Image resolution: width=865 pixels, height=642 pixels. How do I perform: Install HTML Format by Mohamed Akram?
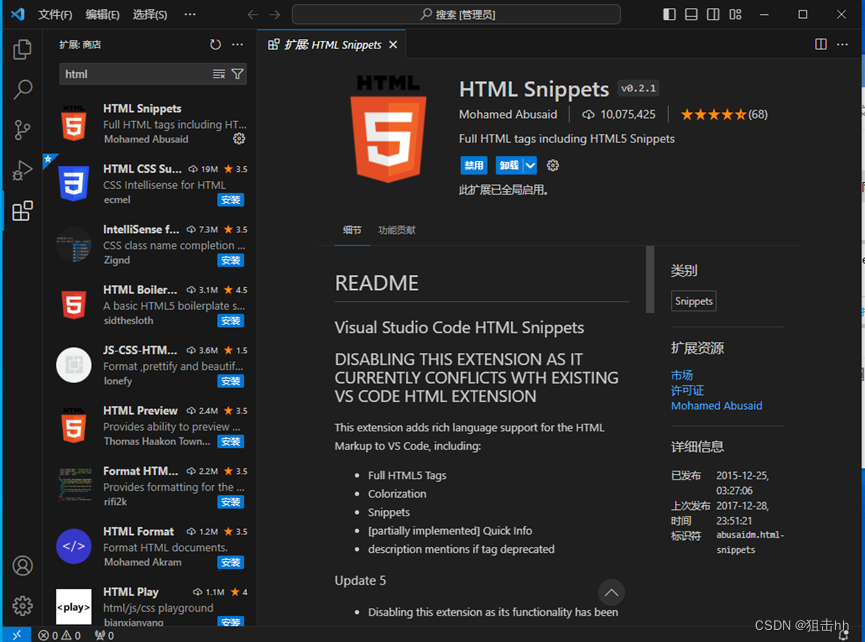tap(231, 563)
